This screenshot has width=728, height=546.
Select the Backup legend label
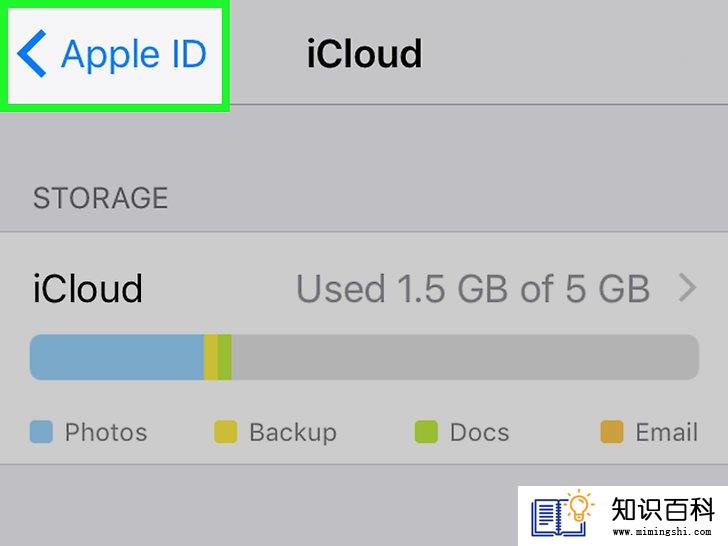[293, 433]
